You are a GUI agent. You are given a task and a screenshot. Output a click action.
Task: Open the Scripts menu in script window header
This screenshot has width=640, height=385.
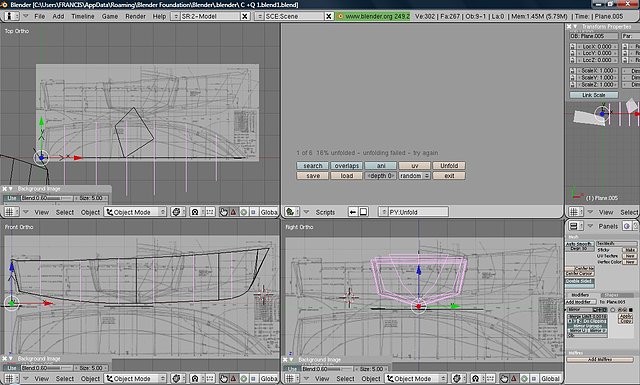[x=325, y=212]
